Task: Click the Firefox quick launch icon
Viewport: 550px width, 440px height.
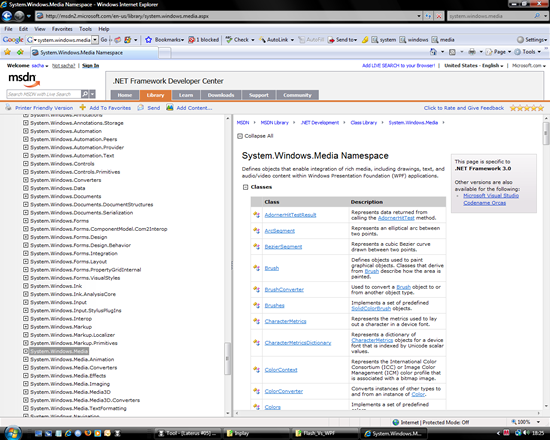Action: (88, 433)
